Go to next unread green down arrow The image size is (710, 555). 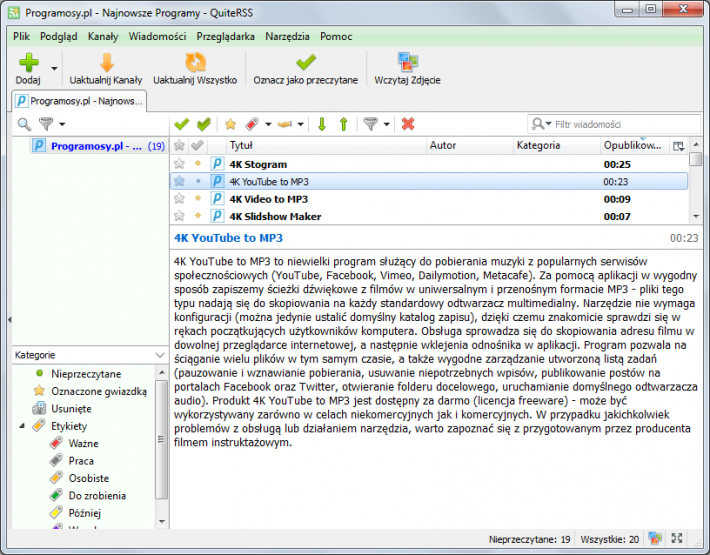point(322,124)
